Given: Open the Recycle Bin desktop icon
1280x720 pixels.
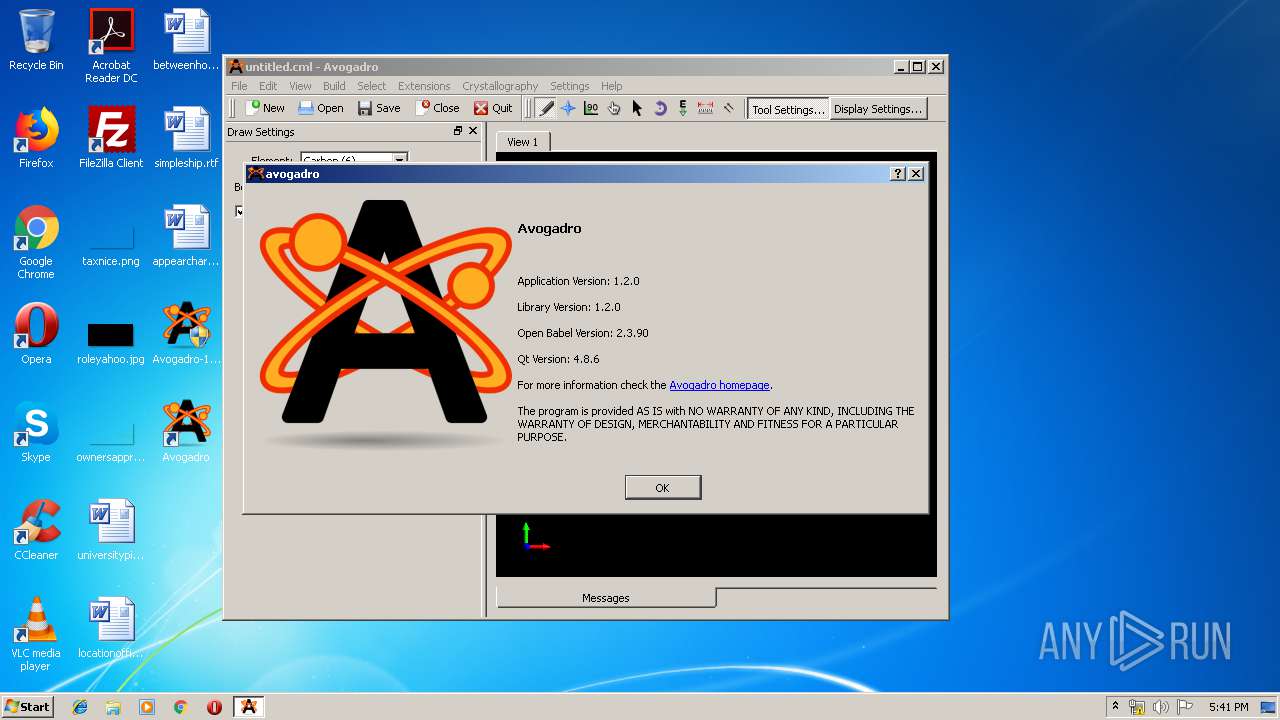Looking at the screenshot, I should tap(36, 40).
